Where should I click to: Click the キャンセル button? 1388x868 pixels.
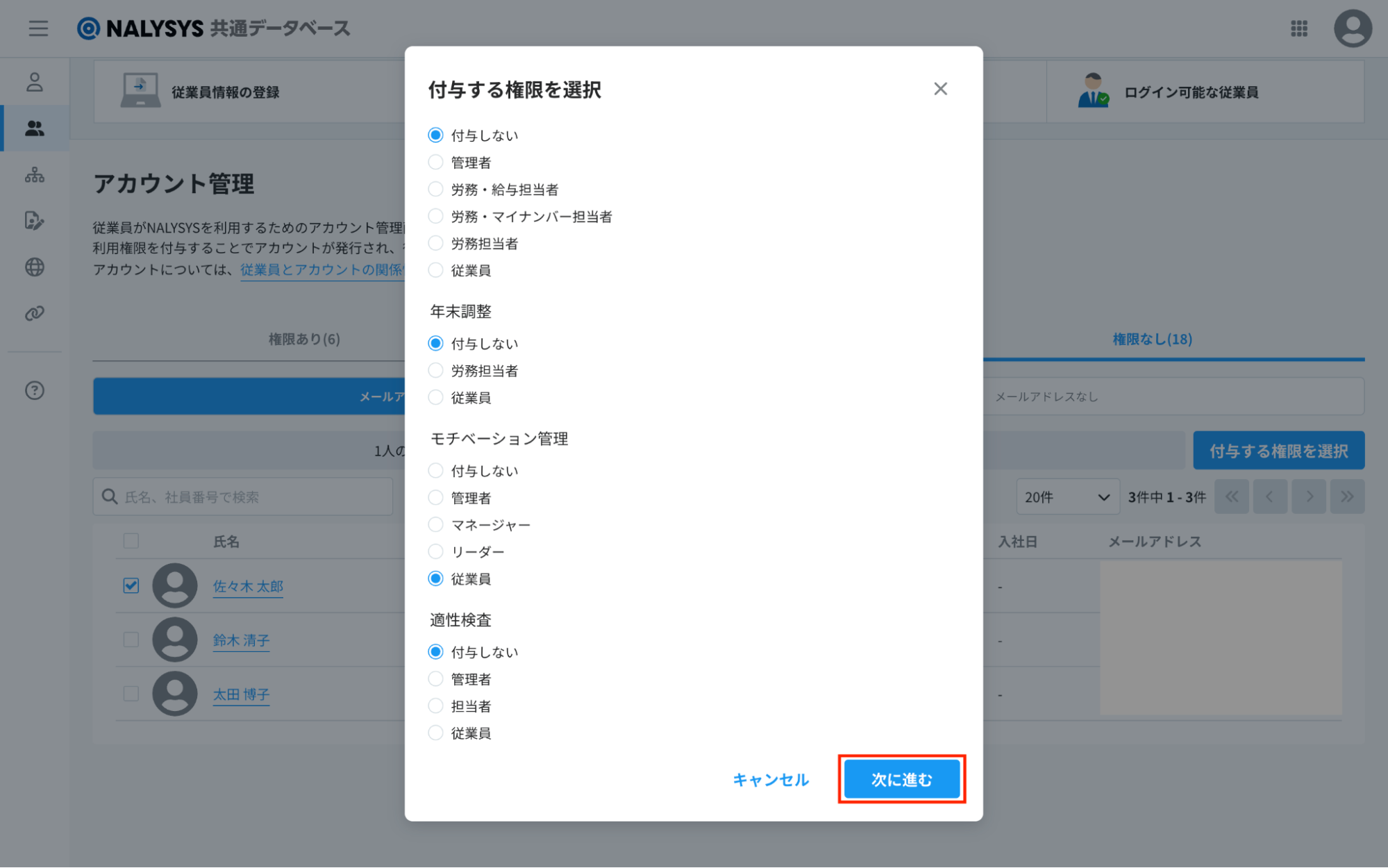771,780
